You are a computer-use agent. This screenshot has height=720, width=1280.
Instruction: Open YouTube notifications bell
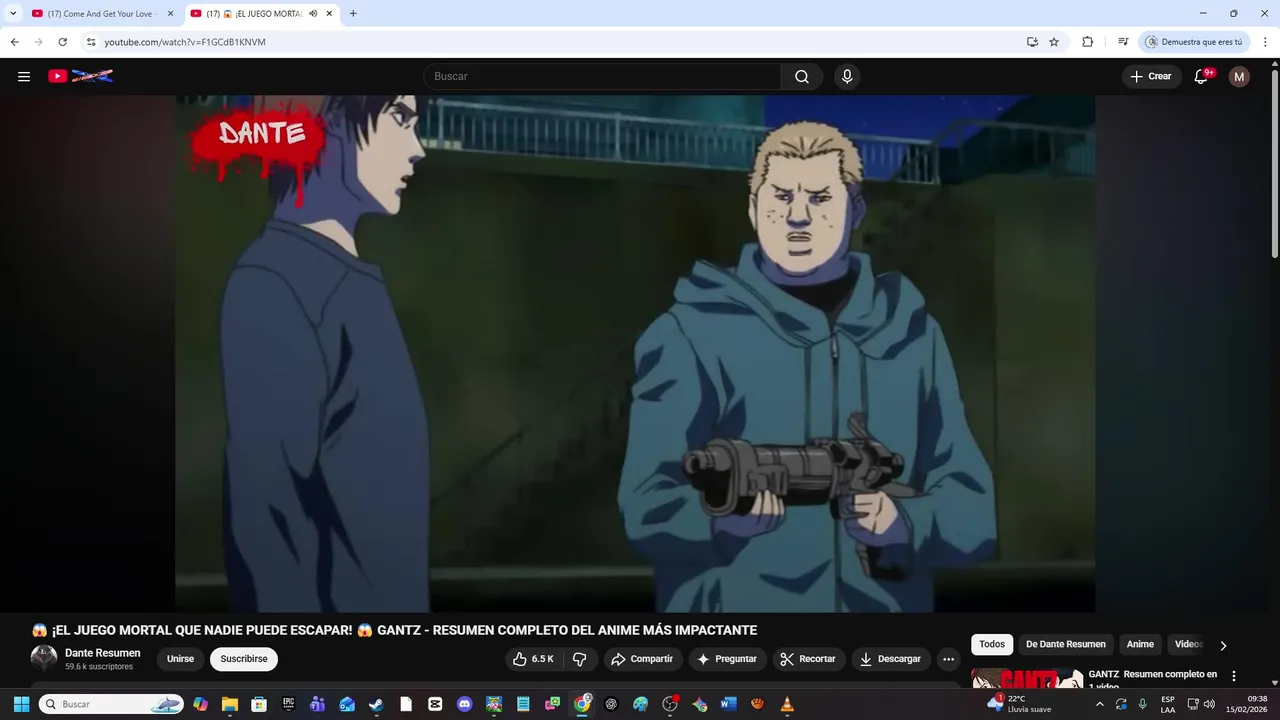click(x=1202, y=76)
